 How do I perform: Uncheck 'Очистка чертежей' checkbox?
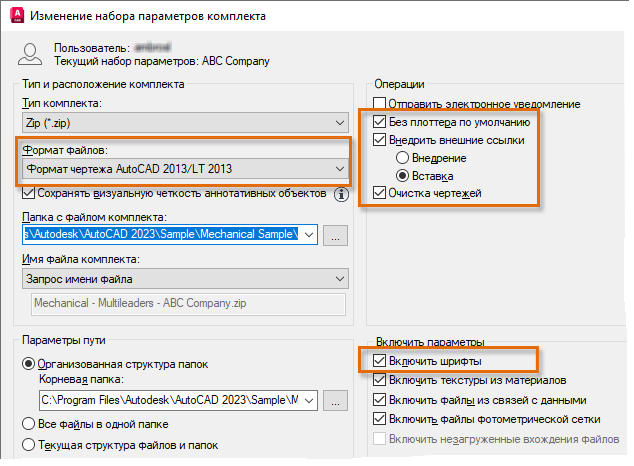pos(380,193)
